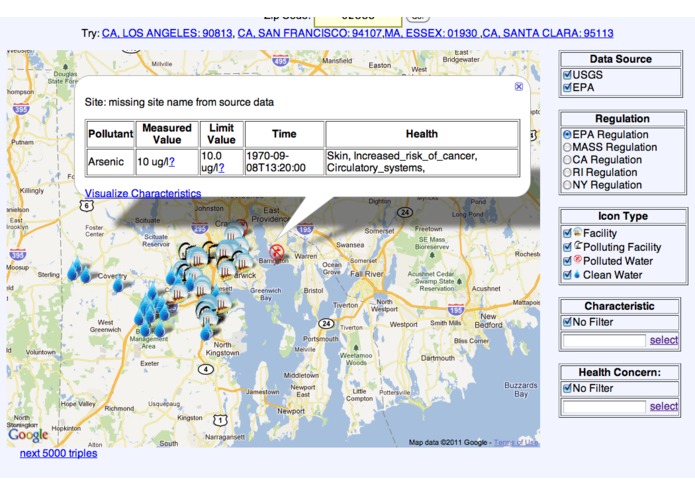The height and width of the screenshot is (494, 695).
Task: Click the Fall River map label
Action: coord(366,274)
